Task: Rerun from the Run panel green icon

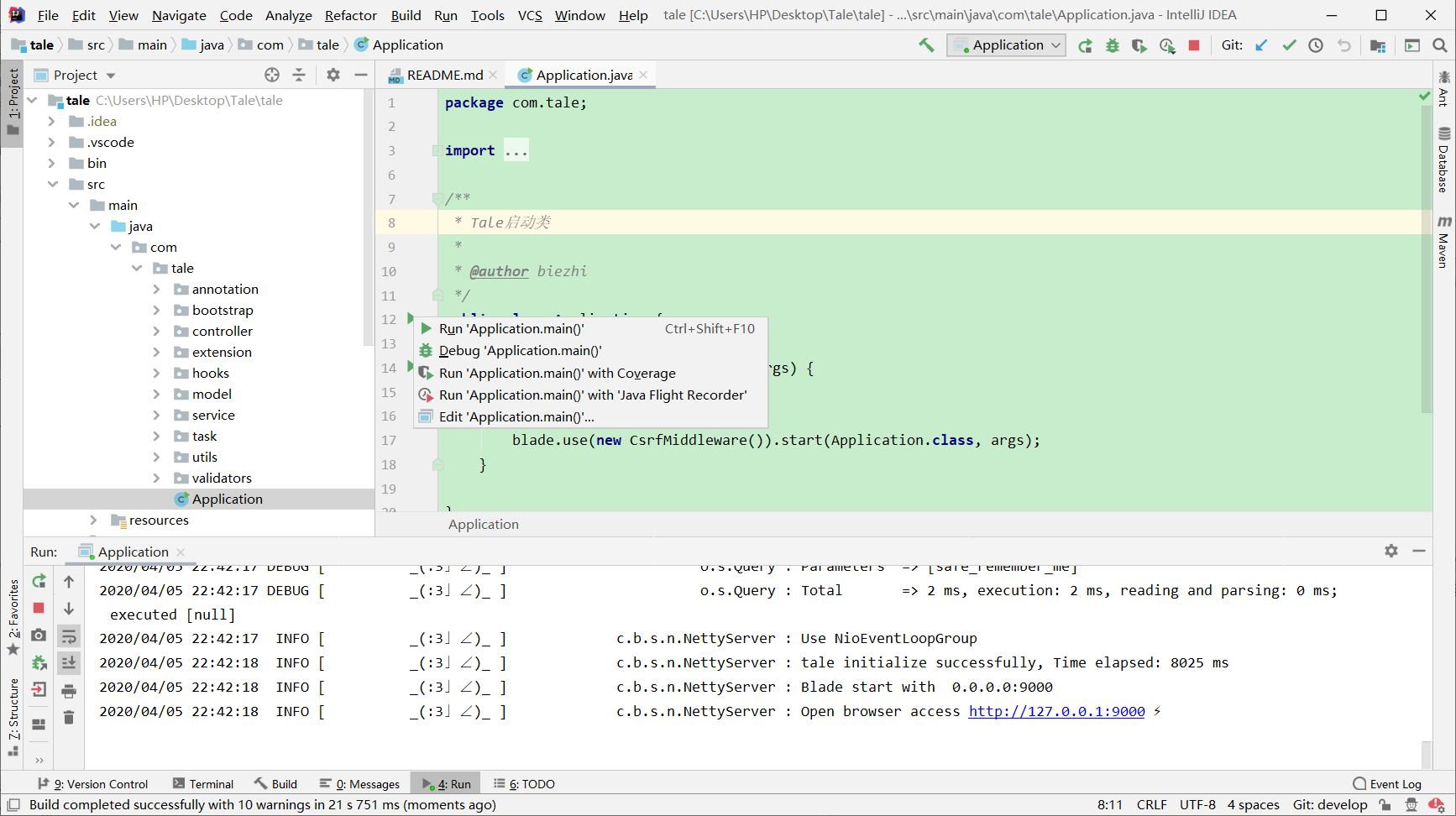Action: (x=39, y=581)
